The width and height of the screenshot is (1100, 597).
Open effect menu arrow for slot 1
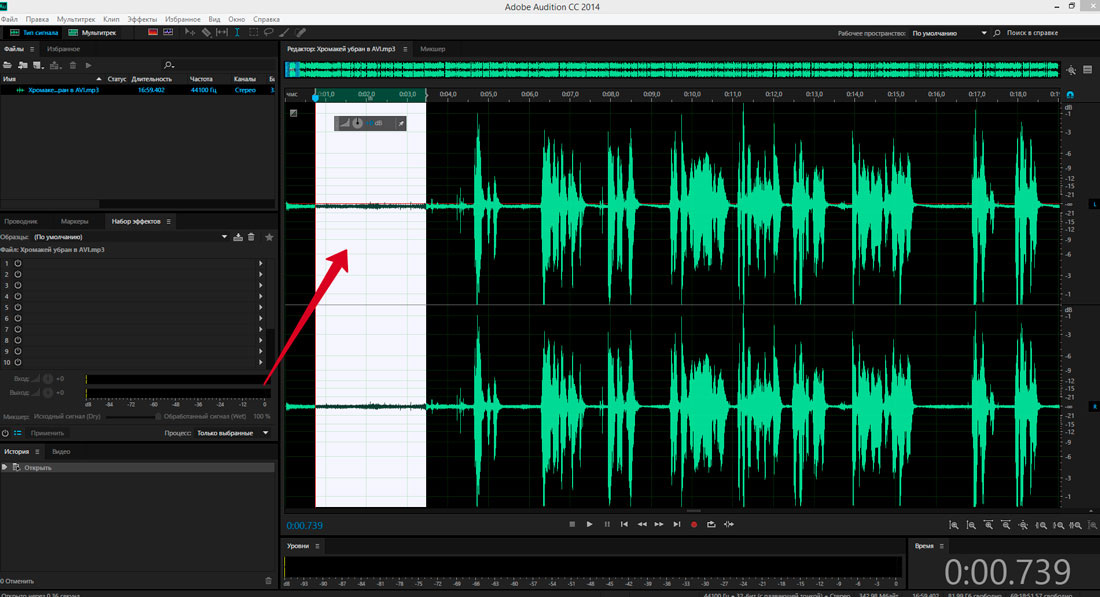pos(260,264)
